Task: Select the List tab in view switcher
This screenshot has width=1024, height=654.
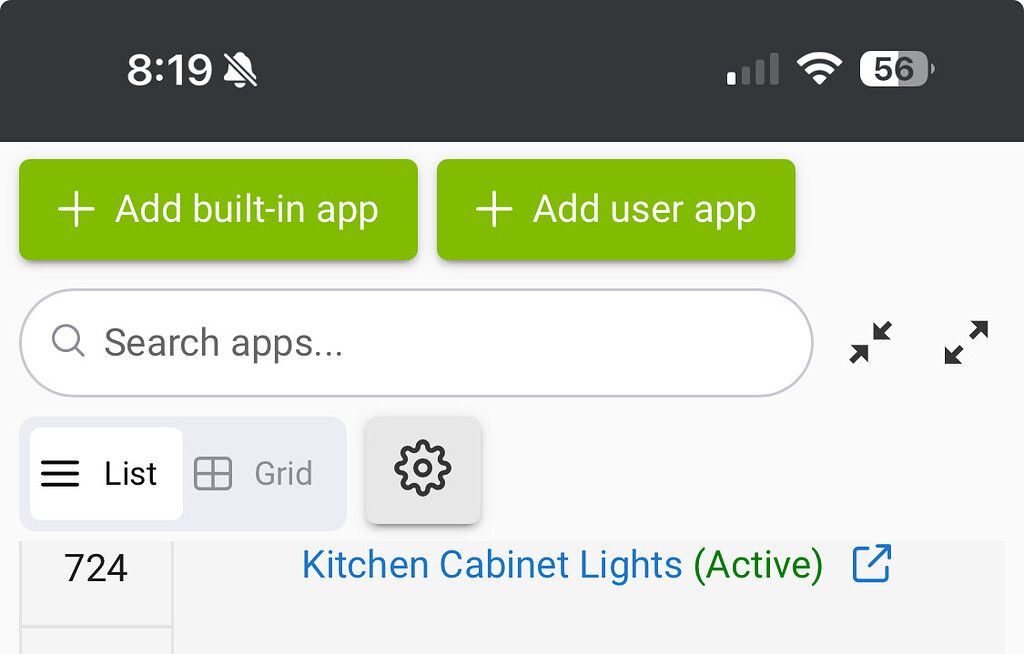Action: coord(104,473)
